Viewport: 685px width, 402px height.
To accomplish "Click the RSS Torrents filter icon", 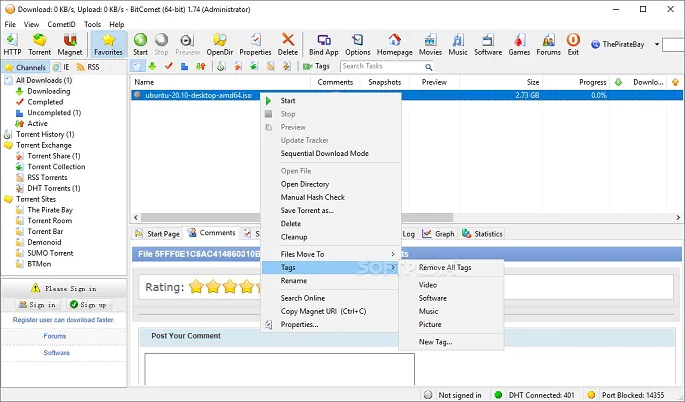I will [x=271, y=66].
